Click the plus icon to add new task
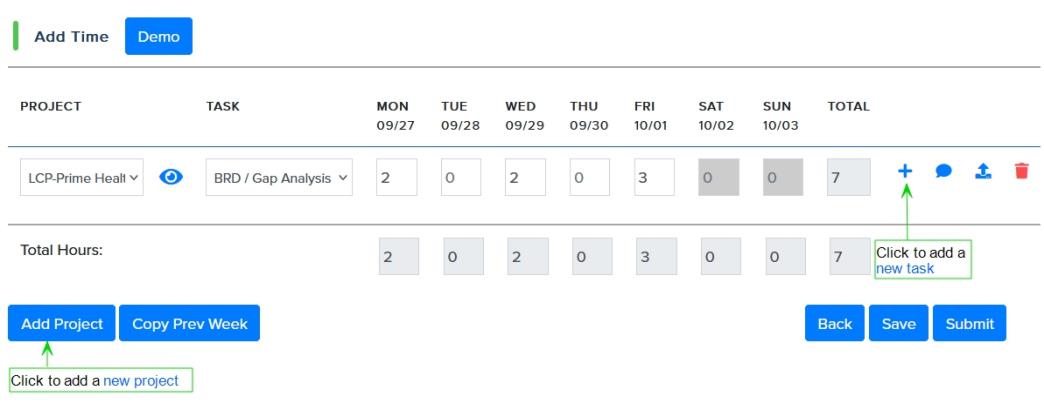Screen dimensions: 1044x410 (904, 171)
